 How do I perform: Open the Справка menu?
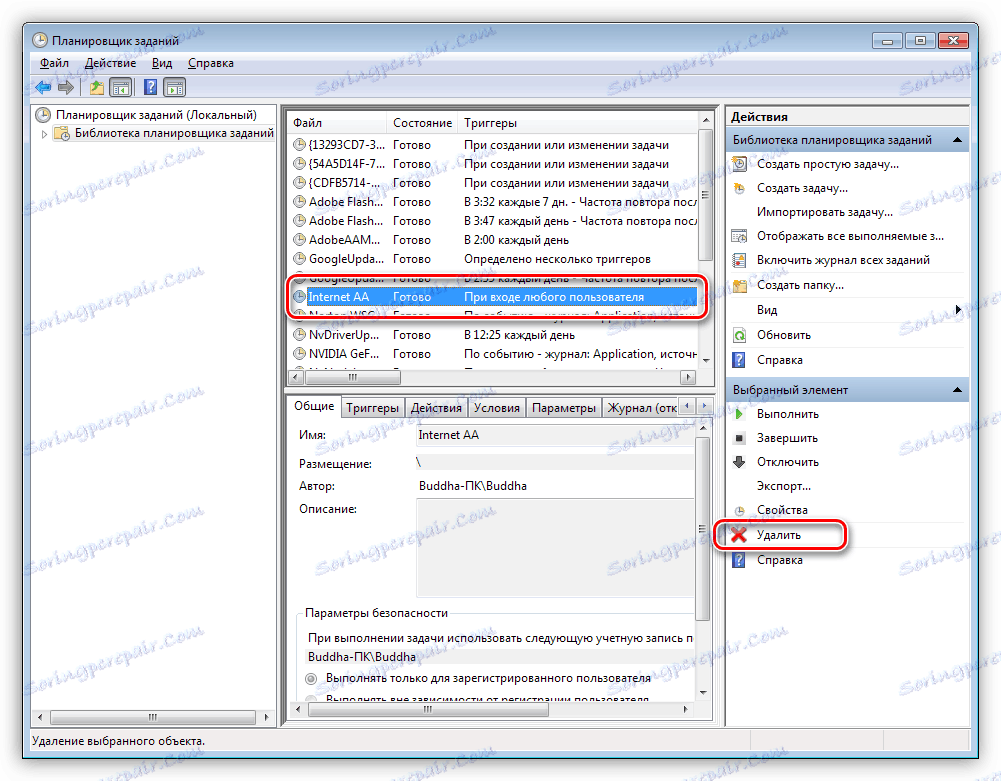click(211, 63)
